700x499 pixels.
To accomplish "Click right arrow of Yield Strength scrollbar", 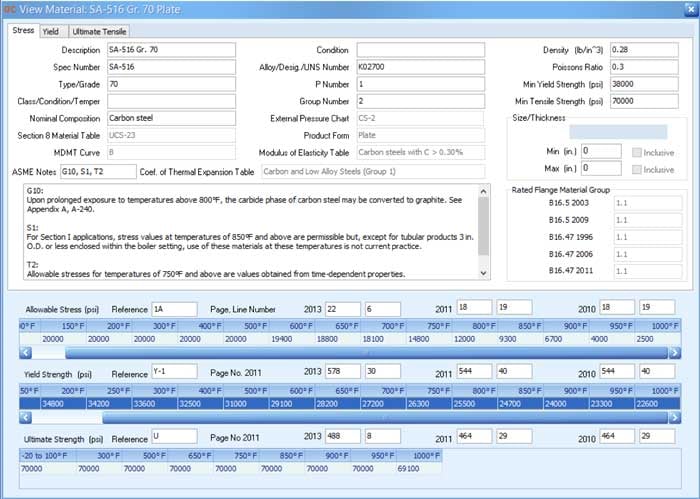I will pyautogui.click(x=674, y=416).
